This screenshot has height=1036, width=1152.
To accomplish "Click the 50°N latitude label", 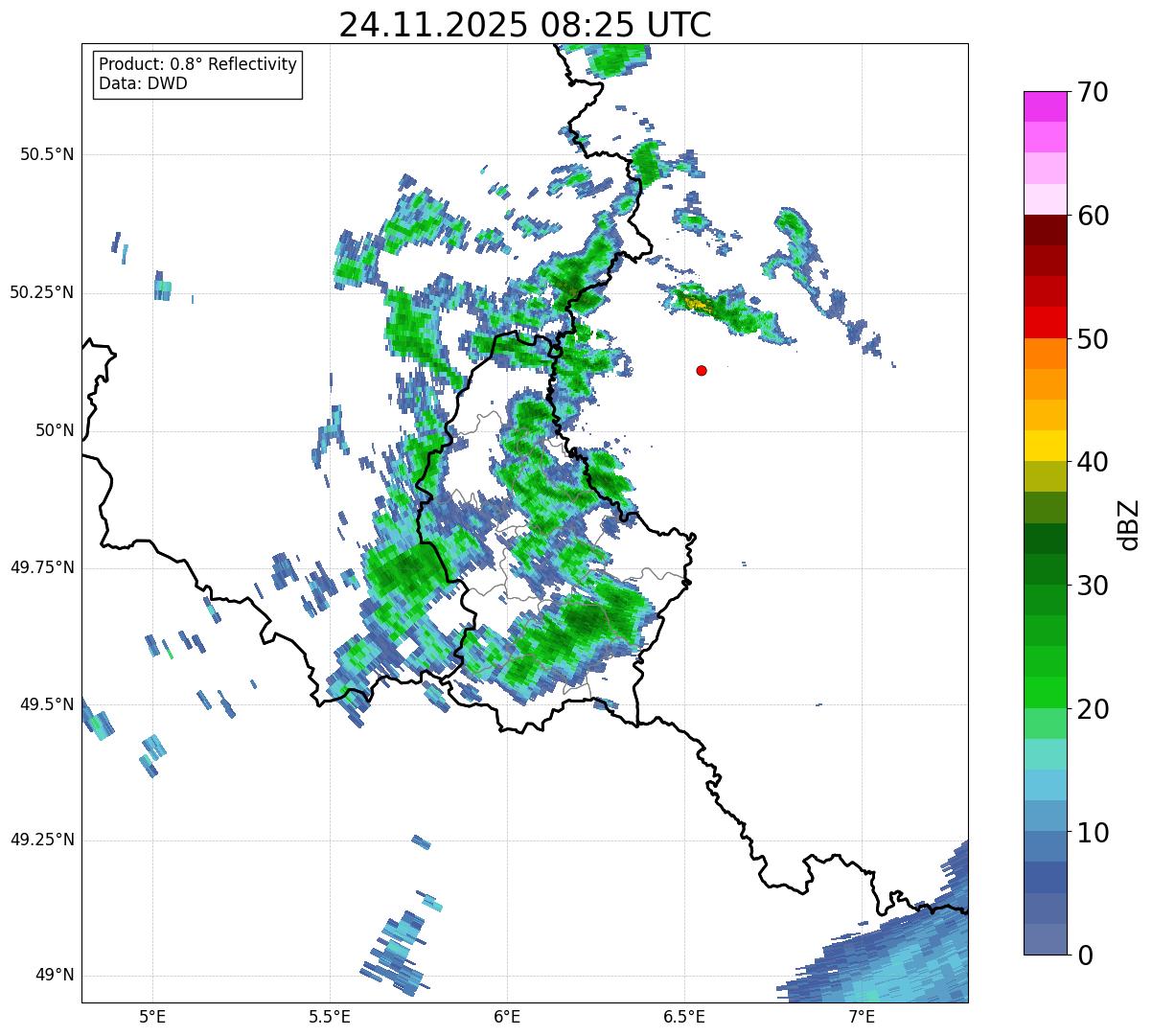I will (x=55, y=430).
